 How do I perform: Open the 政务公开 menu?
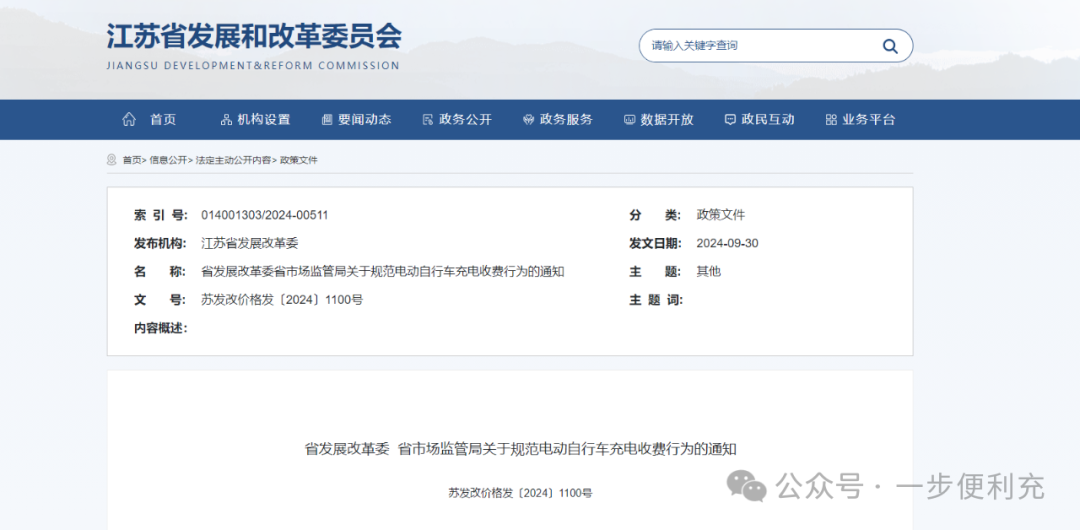(466, 119)
